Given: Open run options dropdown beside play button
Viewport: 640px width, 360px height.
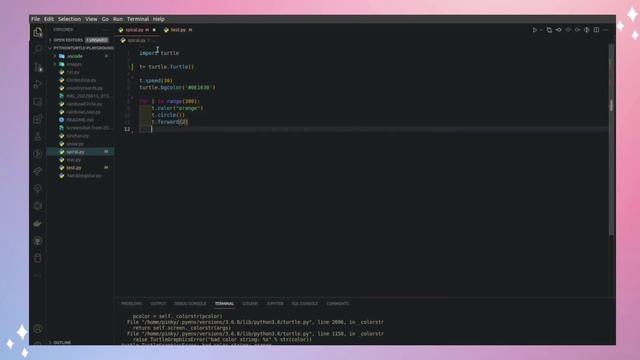Looking at the screenshot, I should pos(541,30).
